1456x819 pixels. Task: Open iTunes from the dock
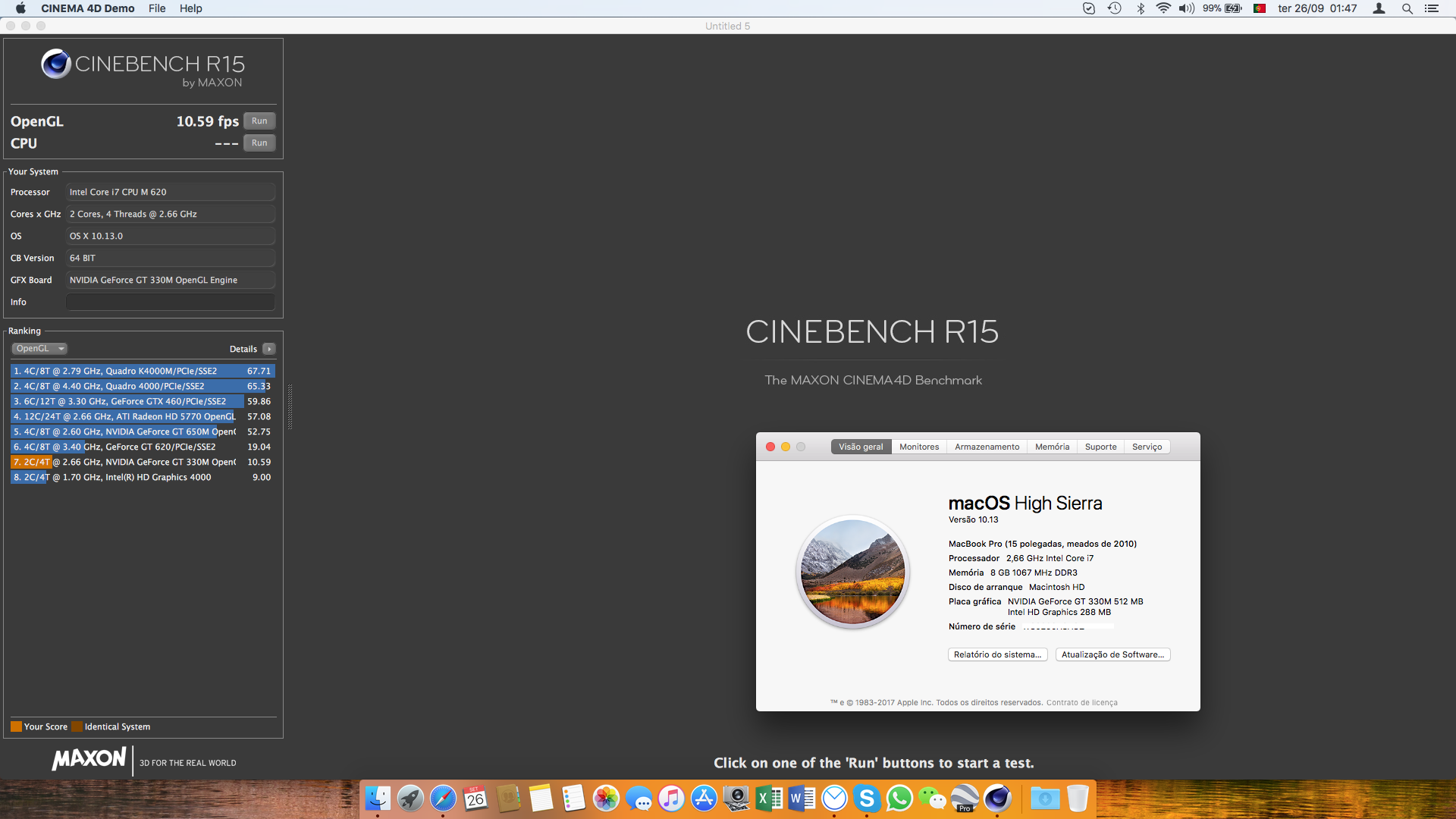click(671, 798)
